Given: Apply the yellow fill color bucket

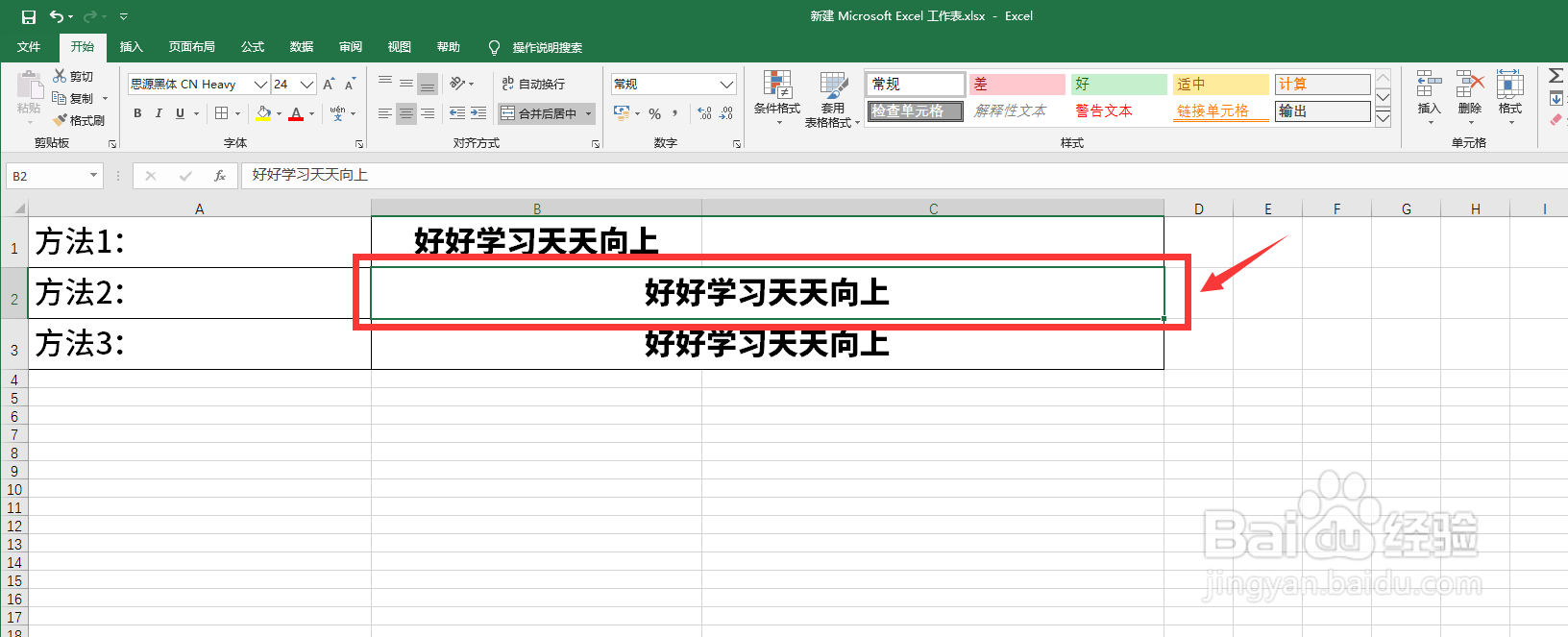Looking at the screenshot, I should coord(263,113).
